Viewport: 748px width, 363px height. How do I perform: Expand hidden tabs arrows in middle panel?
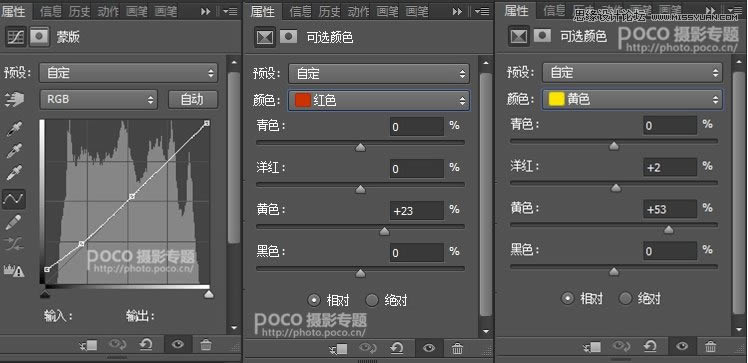click(x=457, y=11)
